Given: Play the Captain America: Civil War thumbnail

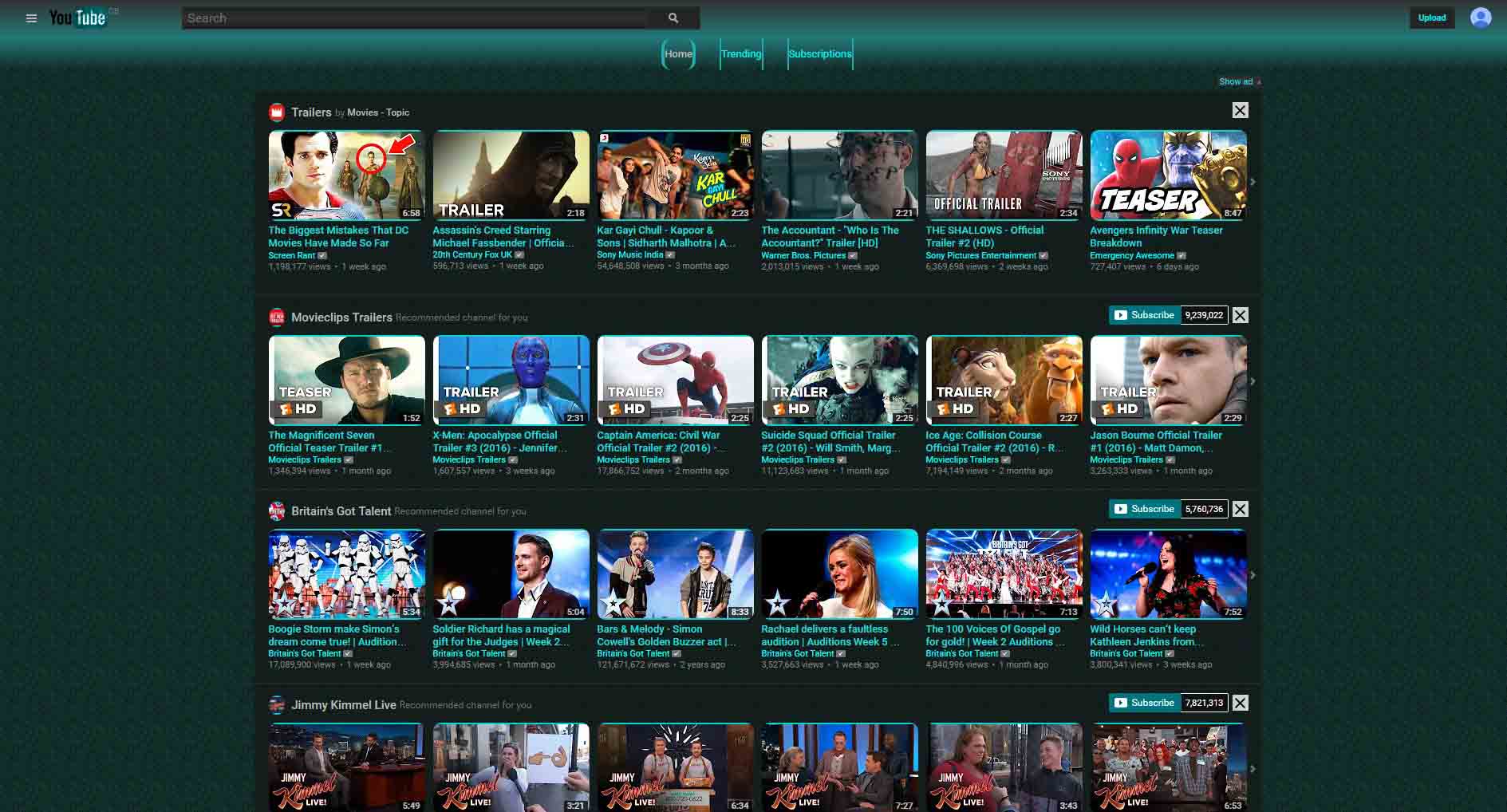Looking at the screenshot, I should [675, 380].
